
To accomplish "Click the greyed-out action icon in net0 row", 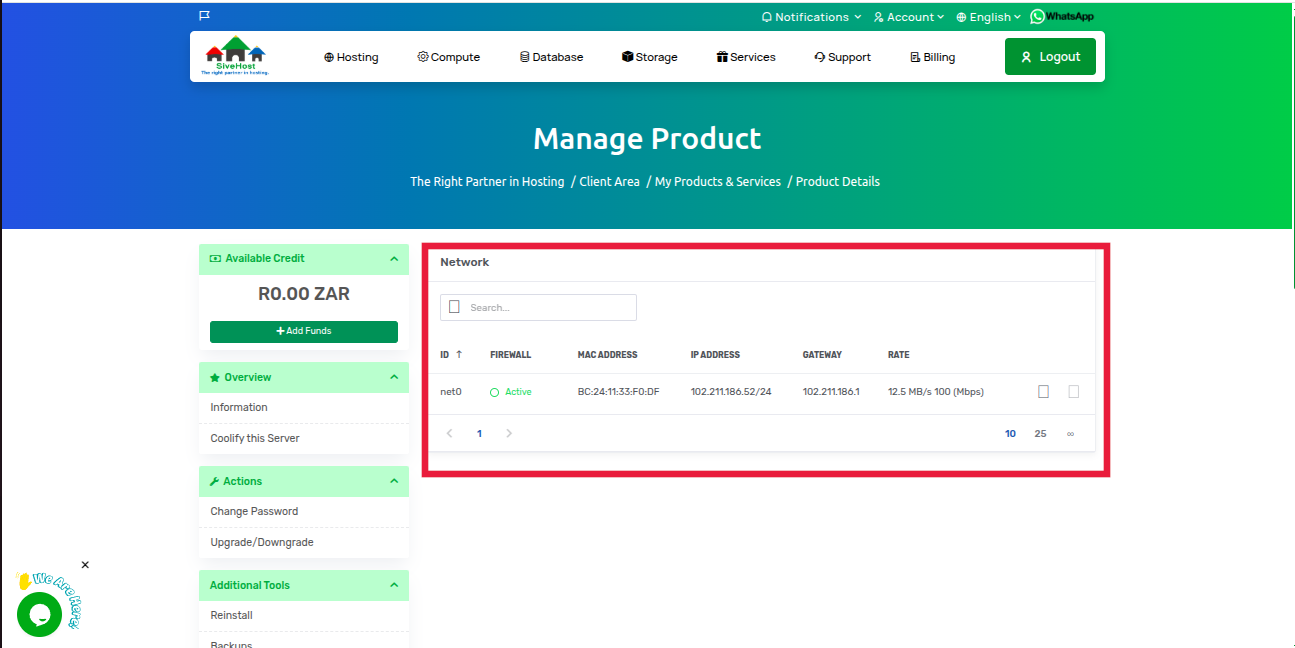I will coord(1073,392).
